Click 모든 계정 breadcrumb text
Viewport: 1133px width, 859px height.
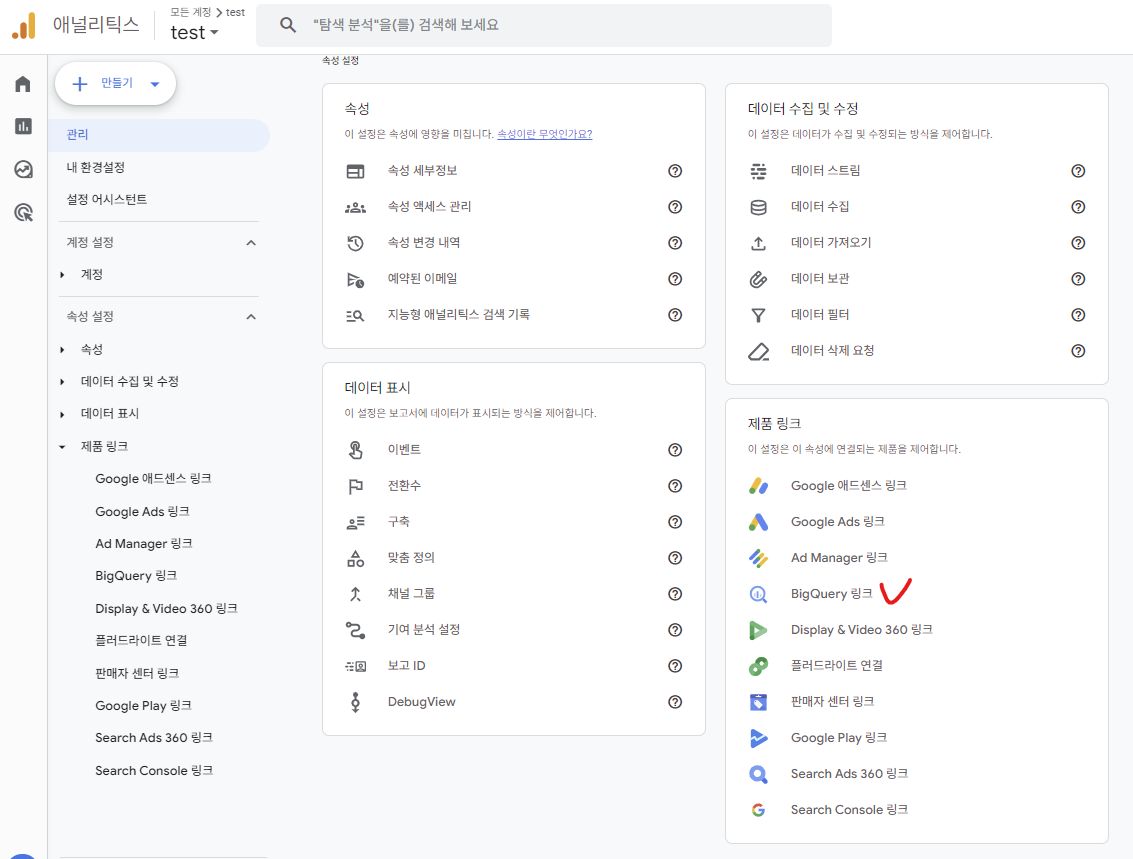pyautogui.click(x=191, y=12)
